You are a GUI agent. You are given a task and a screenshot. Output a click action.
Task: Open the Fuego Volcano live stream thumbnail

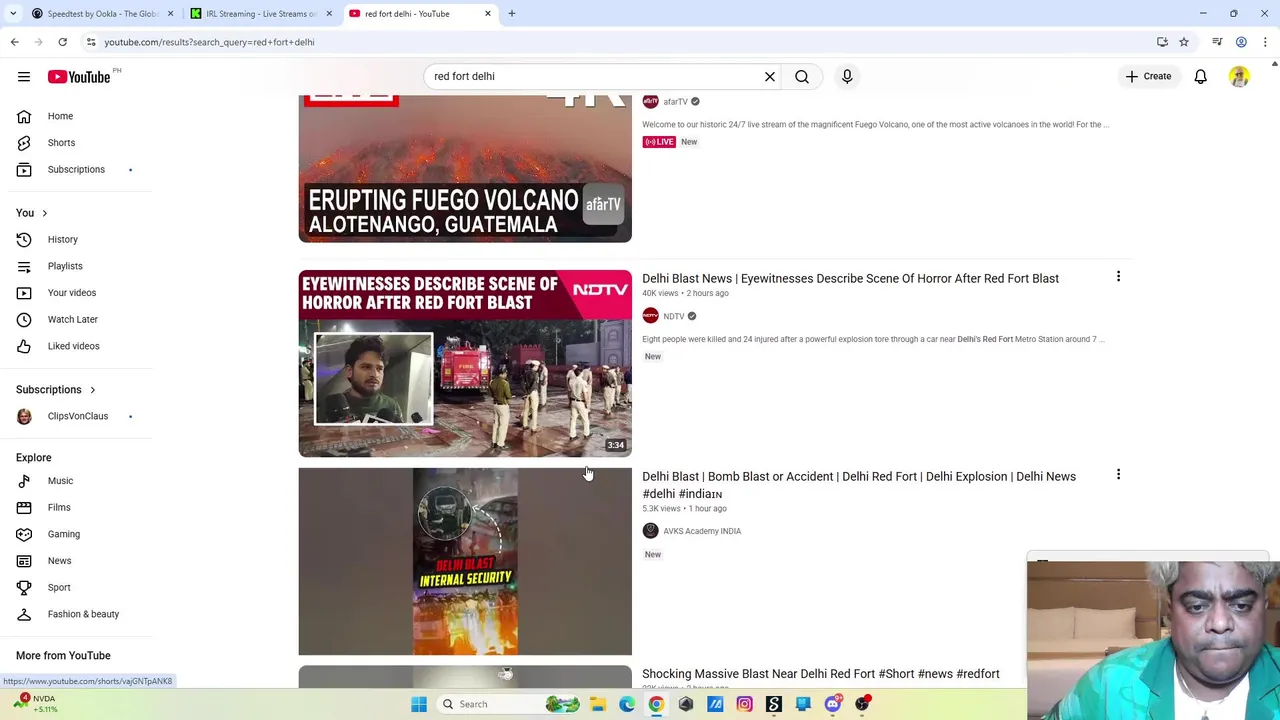pos(465,169)
